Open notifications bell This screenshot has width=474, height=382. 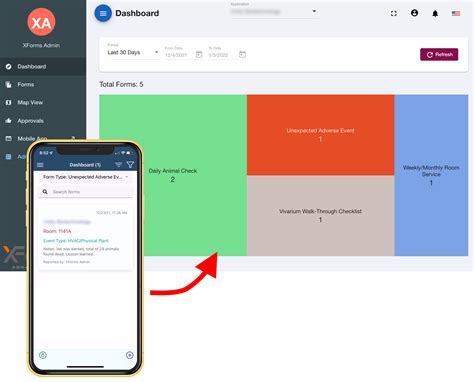coord(435,13)
